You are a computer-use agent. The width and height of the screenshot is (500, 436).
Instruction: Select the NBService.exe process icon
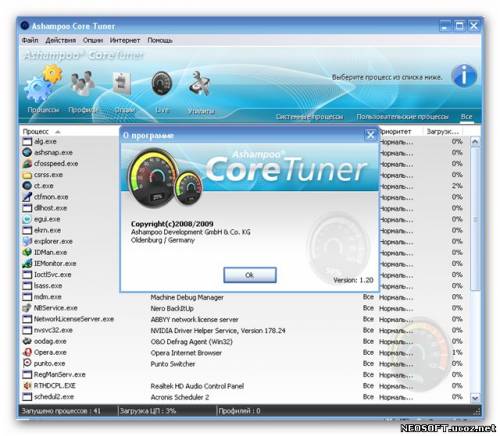point(27,308)
